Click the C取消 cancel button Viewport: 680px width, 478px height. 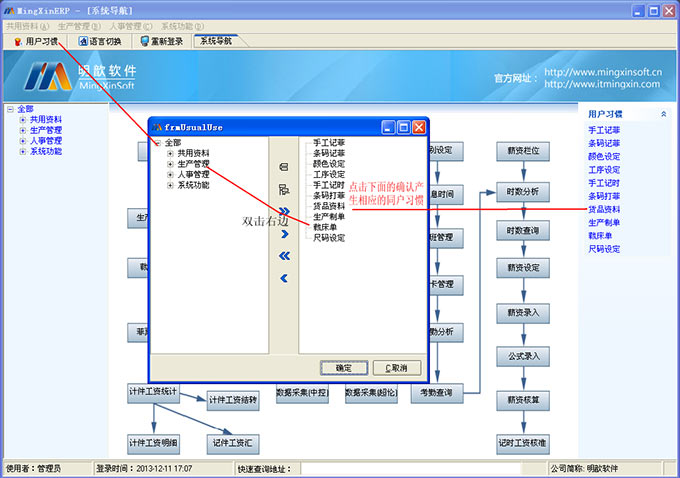click(396, 368)
